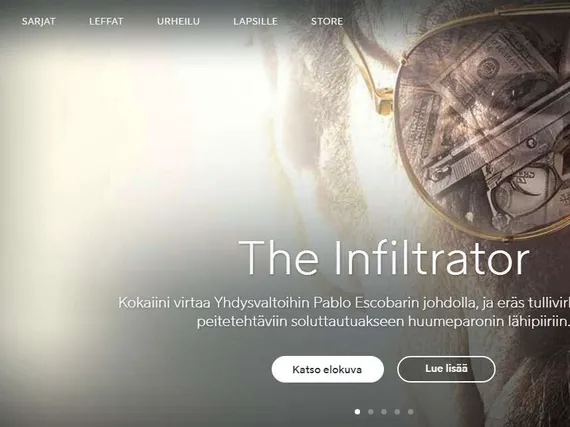570x427 pixels.
Task: Switch to the second carousel slide dot
Action: coord(370,412)
